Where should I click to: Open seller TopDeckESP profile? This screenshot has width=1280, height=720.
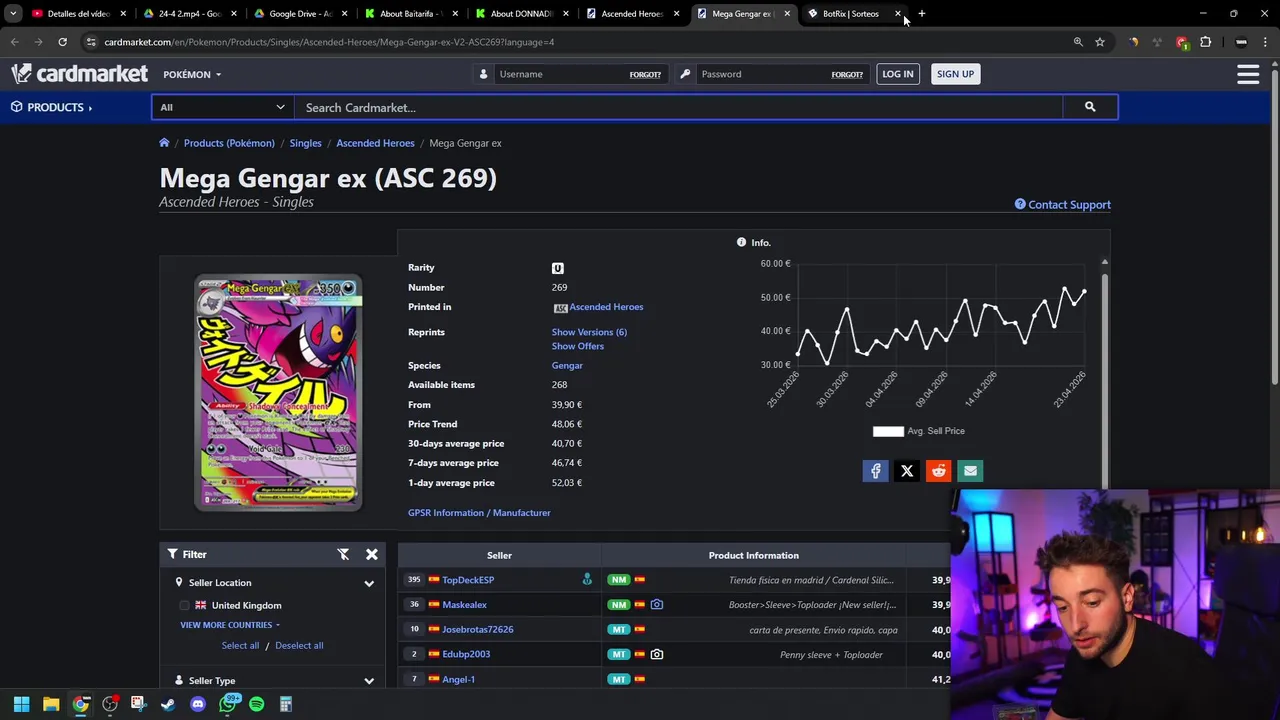468,580
